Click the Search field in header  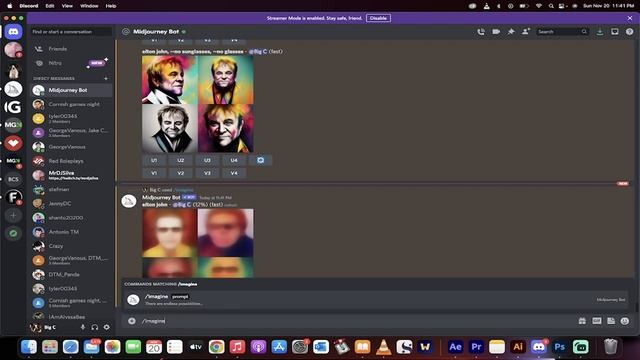(x=562, y=31)
